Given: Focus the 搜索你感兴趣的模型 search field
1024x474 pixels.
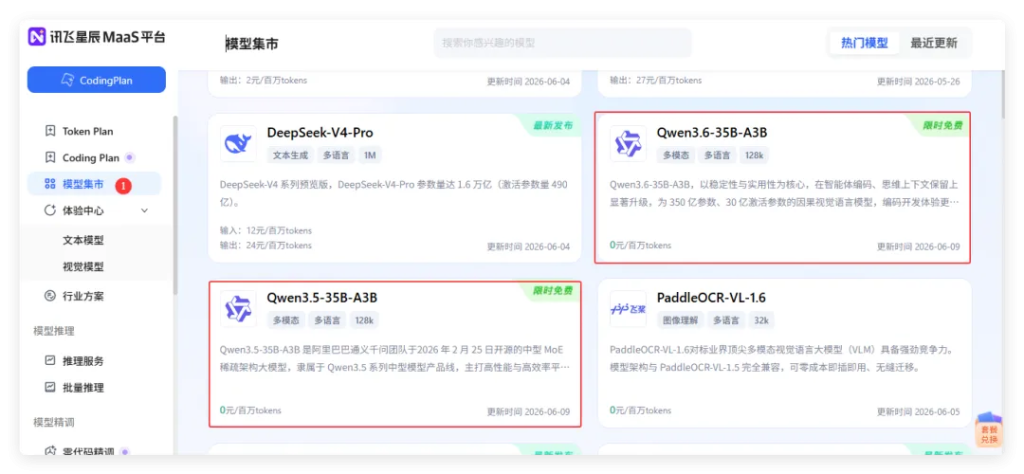Looking at the screenshot, I should pyautogui.click(x=562, y=43).
